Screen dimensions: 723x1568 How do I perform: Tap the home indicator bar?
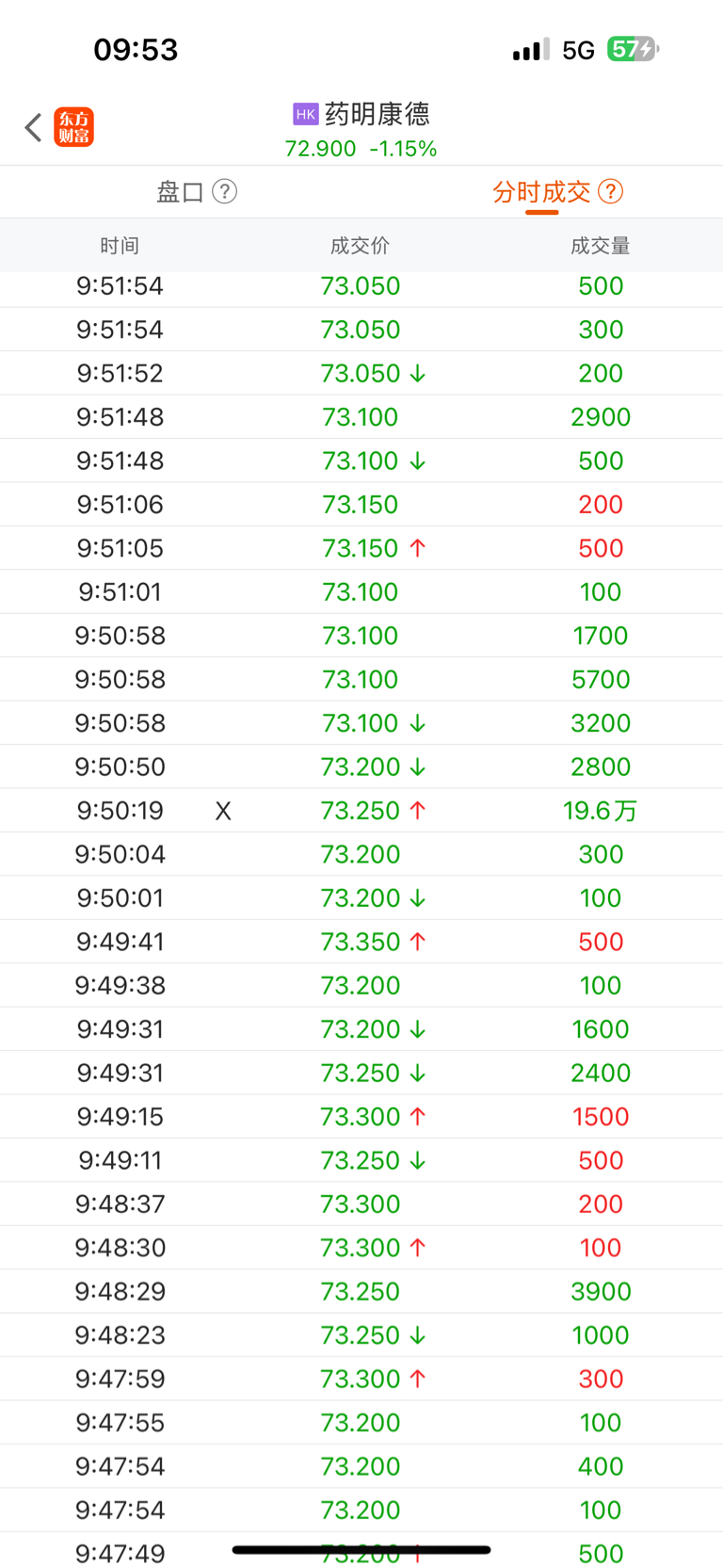point(361,1549)
